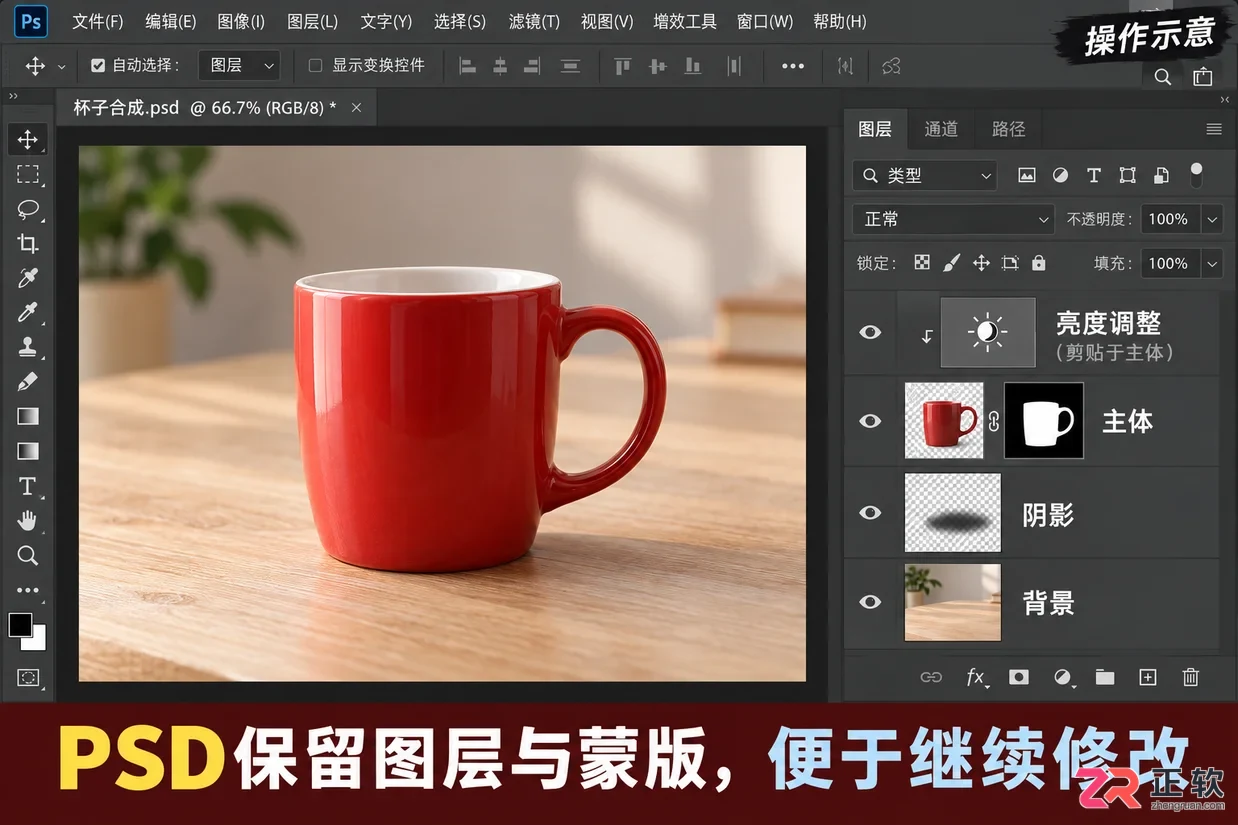
Task: Toggle lock all padlock icon
Action: click(1038, 263)
